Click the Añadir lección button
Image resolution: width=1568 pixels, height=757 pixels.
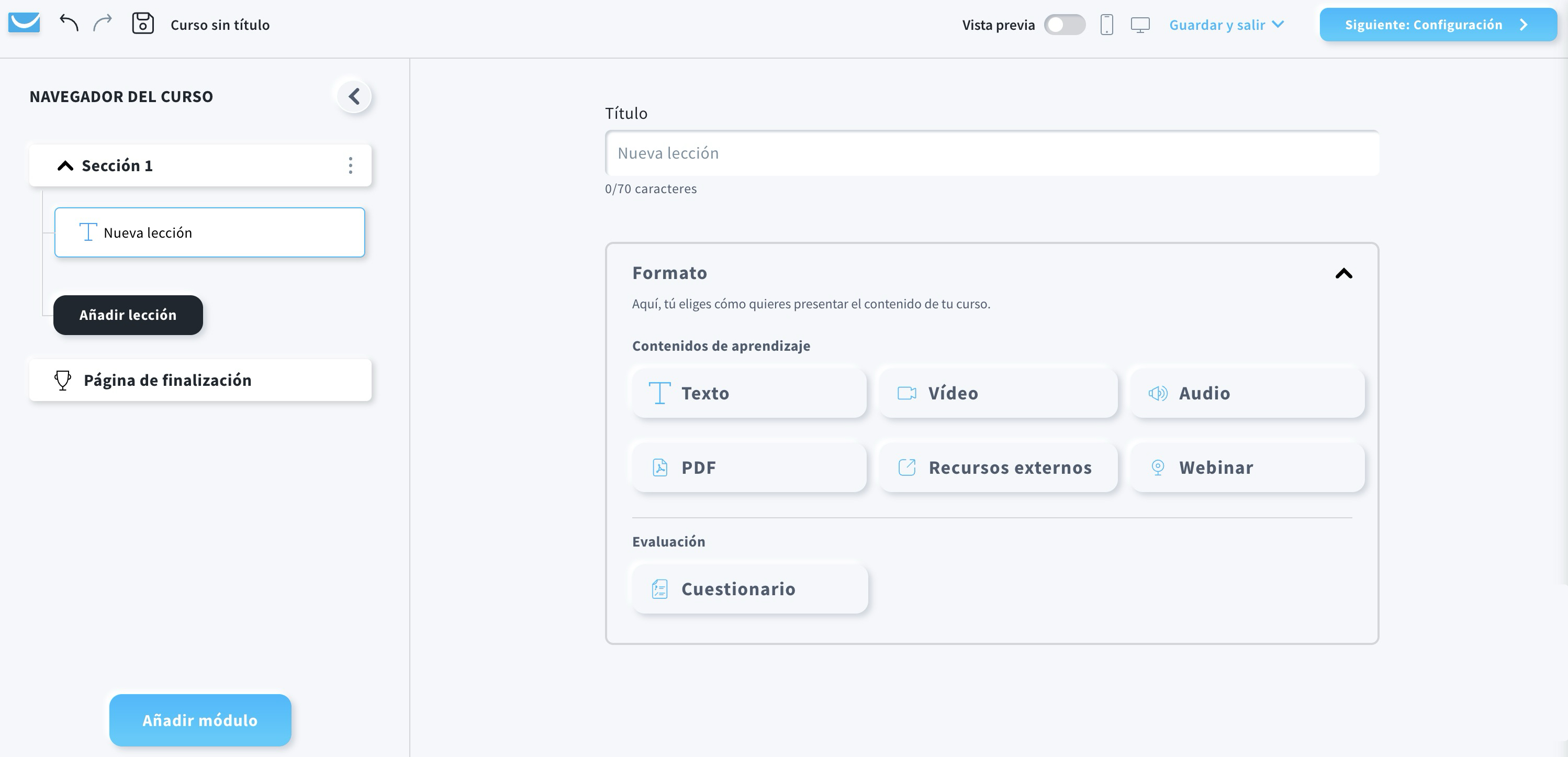(128, 315)
